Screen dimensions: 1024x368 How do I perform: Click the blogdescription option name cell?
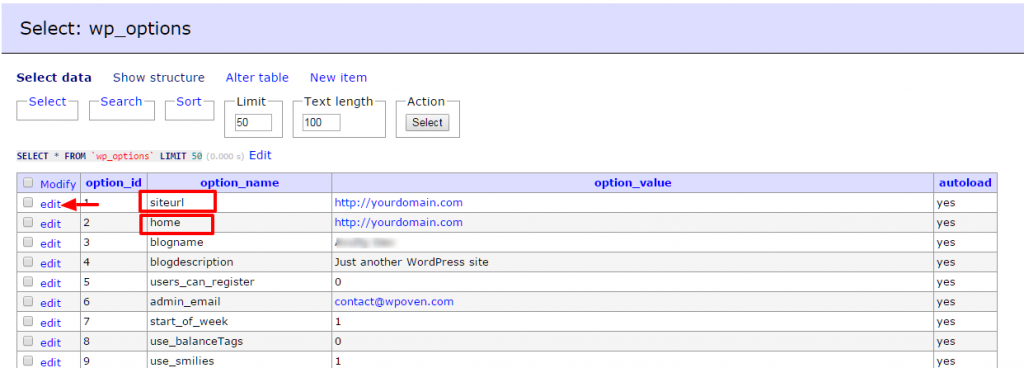tap(239, 262)
